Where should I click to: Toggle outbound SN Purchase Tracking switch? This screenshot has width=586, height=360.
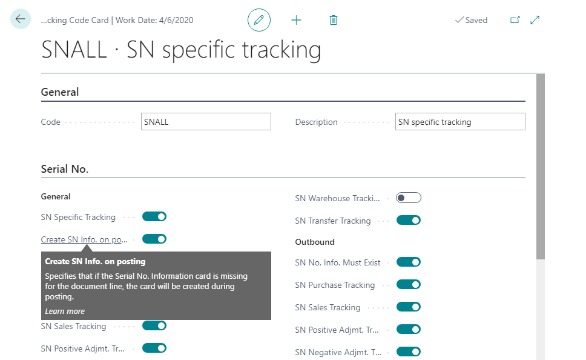(x=408, y=284)
